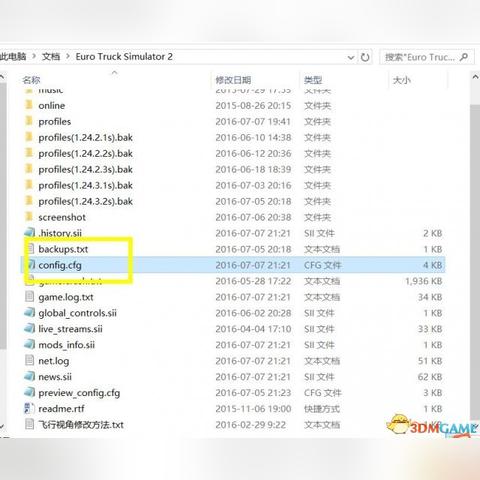The image size is (480, 480).
Task: Select the file name backups.txt
Action: [63, 249]
